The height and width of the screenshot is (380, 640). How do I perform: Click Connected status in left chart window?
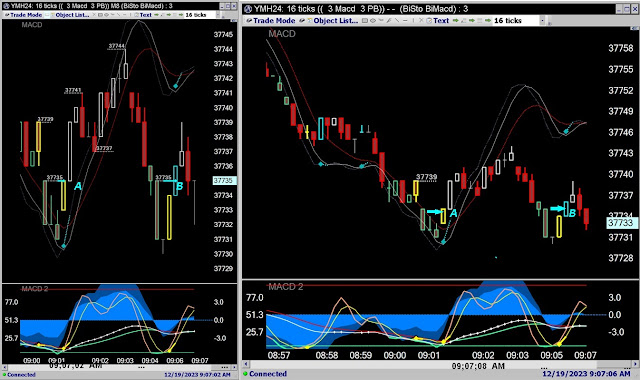click(19, 375)
